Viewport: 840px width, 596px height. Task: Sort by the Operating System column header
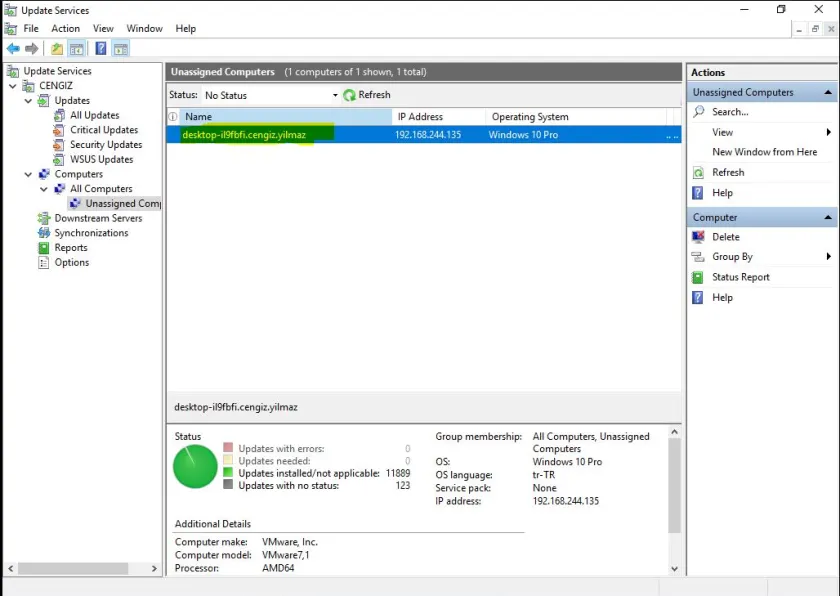click(x=530, y=117)
